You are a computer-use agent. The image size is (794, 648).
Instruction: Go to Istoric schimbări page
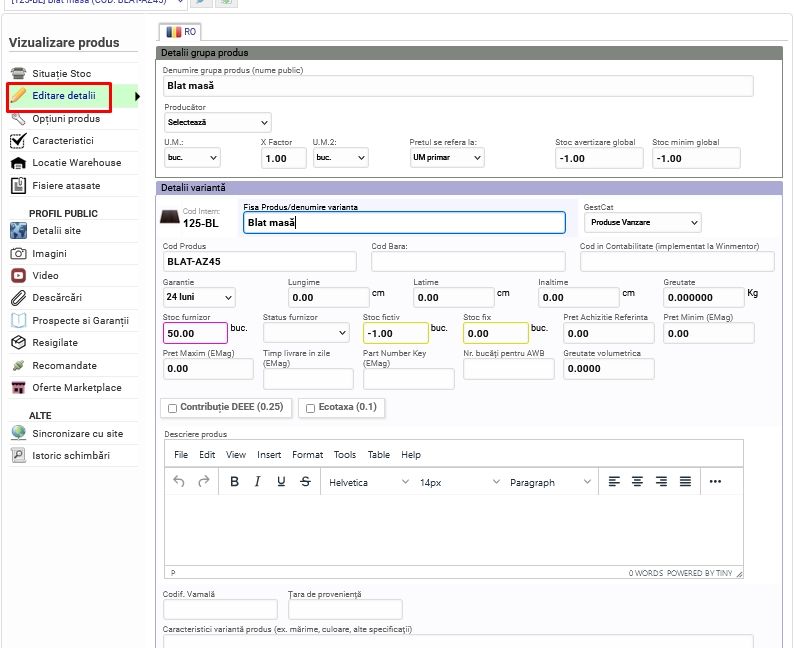tap(71, 456)
